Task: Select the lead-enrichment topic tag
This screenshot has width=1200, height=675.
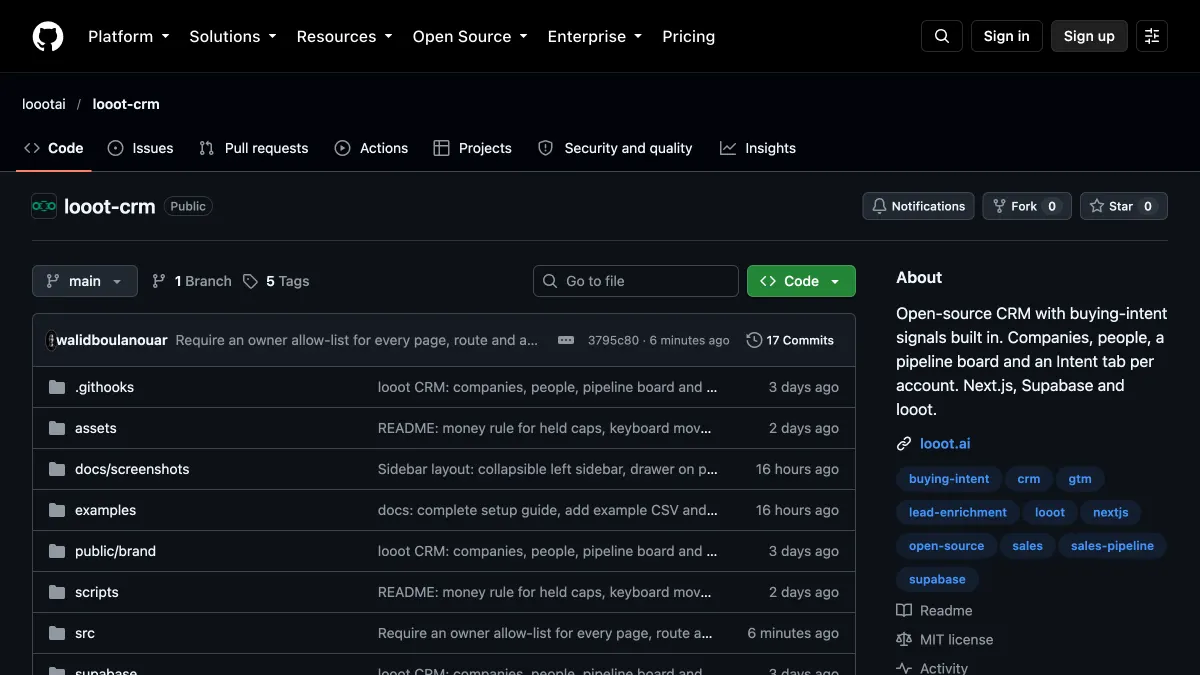Action: pos(957,512)
